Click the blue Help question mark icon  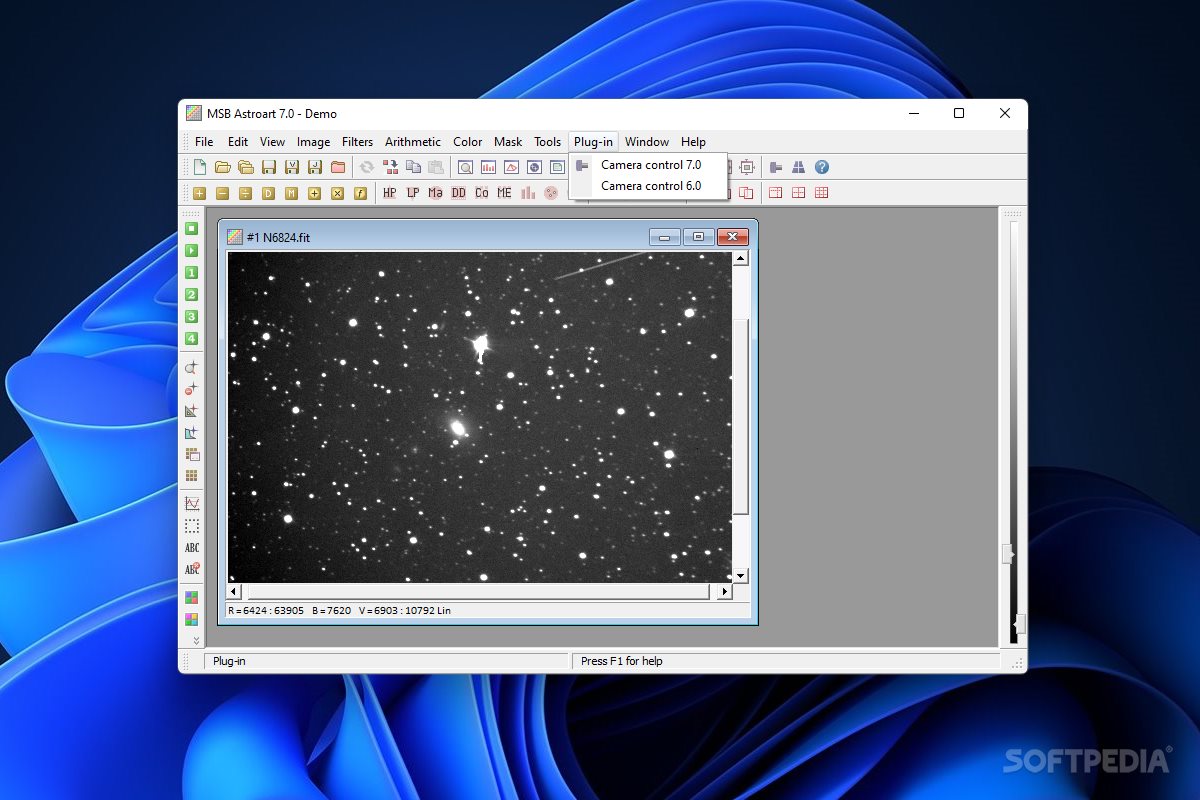click(x=822, y=167)
